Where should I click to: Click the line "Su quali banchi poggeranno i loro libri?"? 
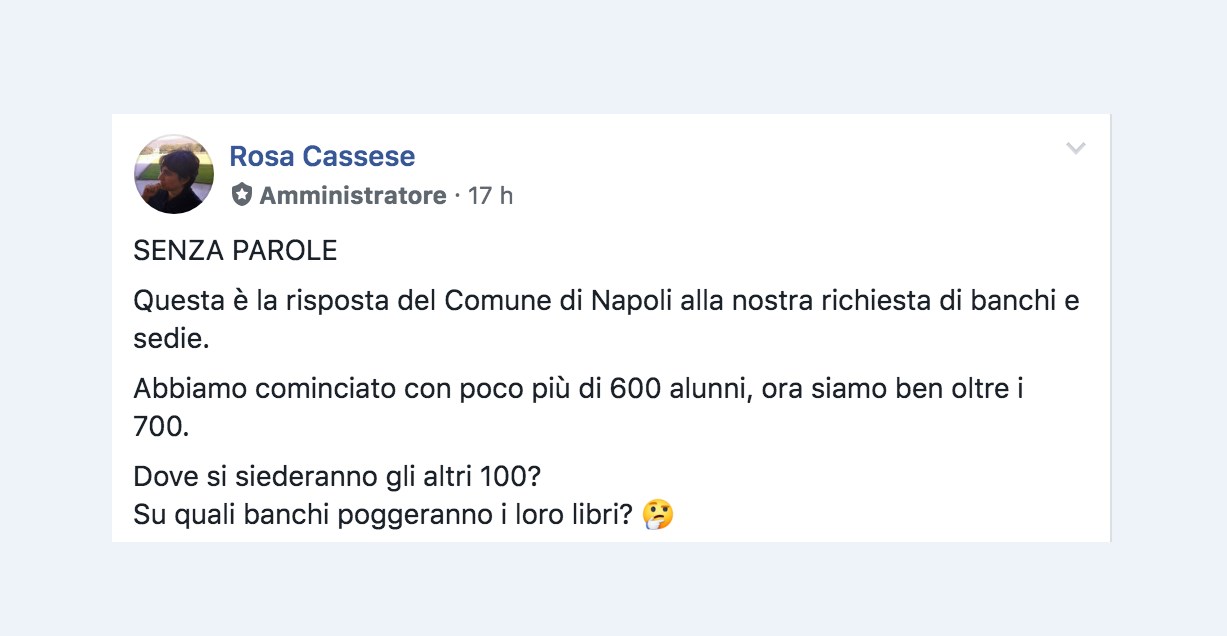pyautogui.click(x=383, y=515)
